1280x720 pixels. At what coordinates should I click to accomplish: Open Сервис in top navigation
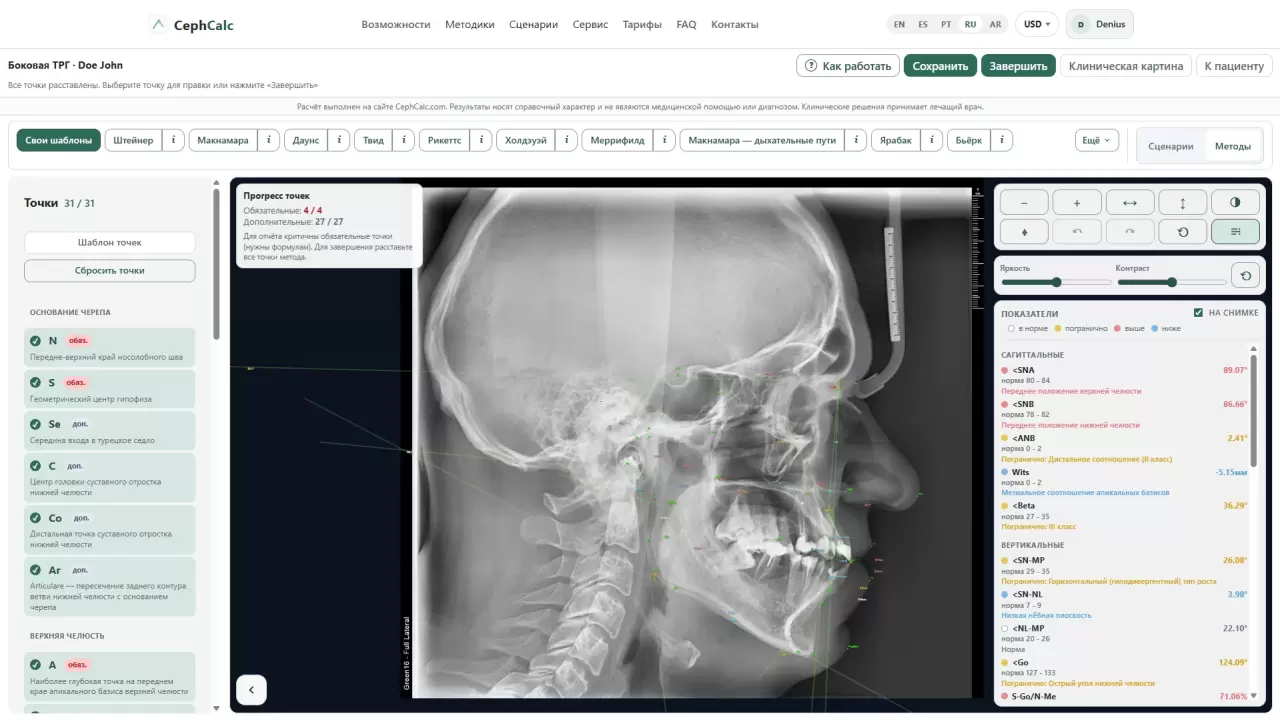(590, 24)
